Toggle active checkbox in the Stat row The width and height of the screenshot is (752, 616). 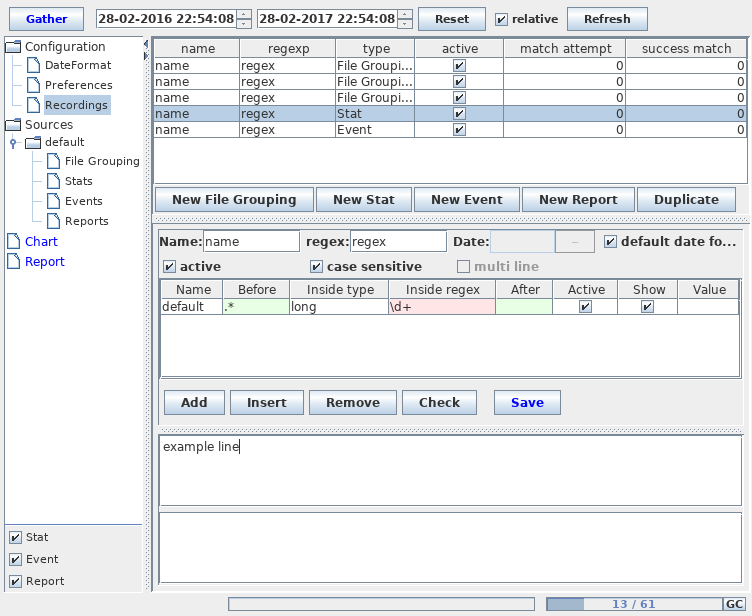coord(459,114)
